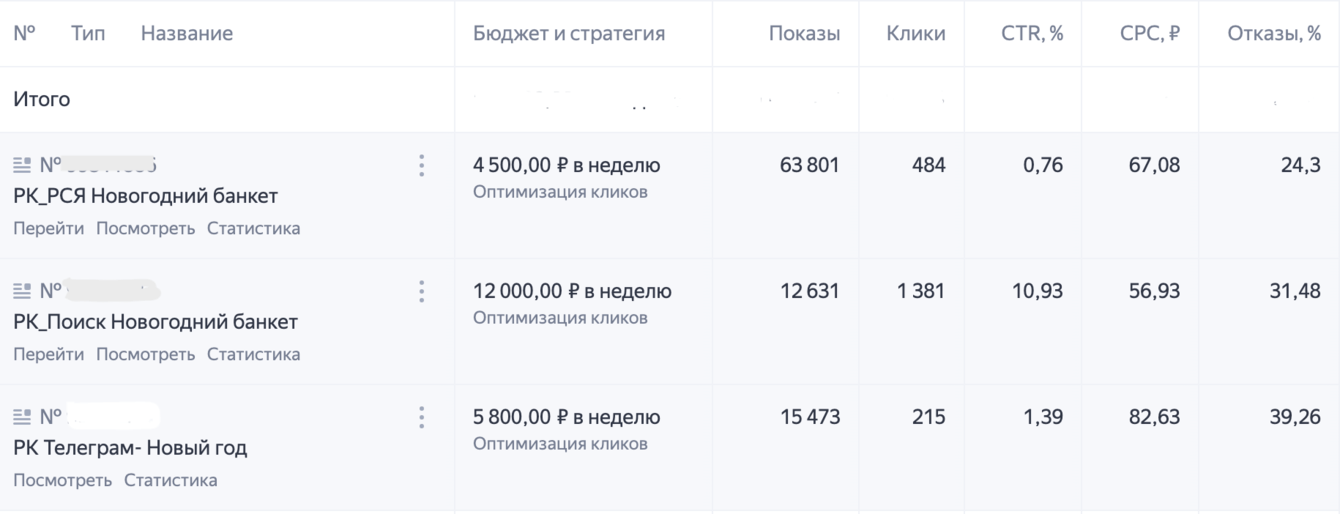Open three-dot menu for РК Телеграм- Новый год
Screen dimensions: 1340x514
421,417
